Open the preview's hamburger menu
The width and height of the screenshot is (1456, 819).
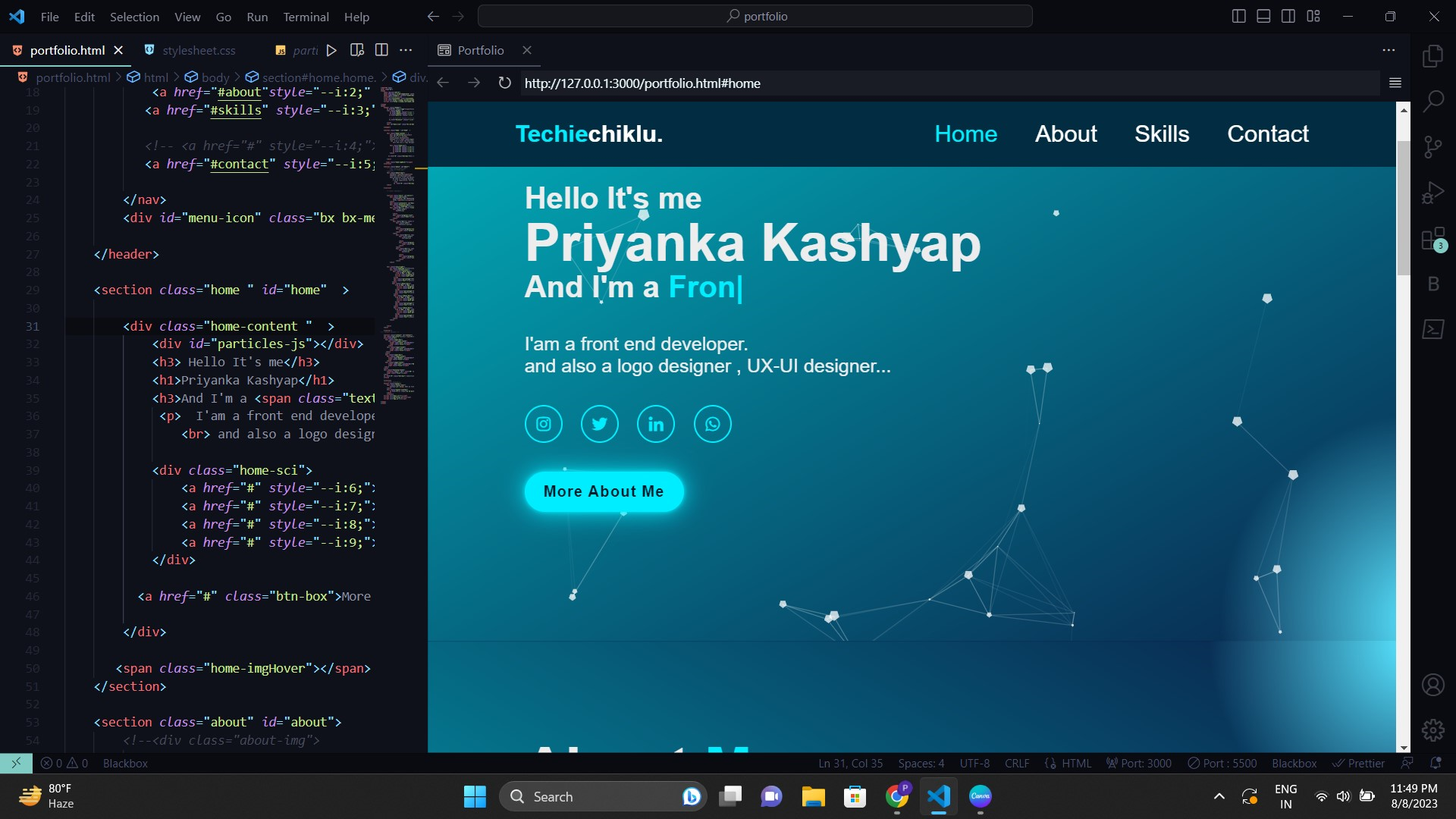(1395, 83)
